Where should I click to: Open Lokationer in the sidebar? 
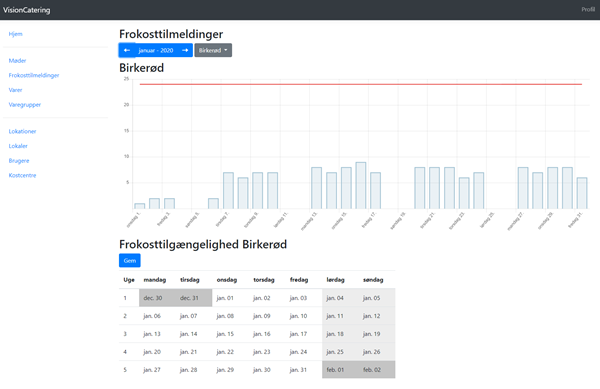[23, 131]
